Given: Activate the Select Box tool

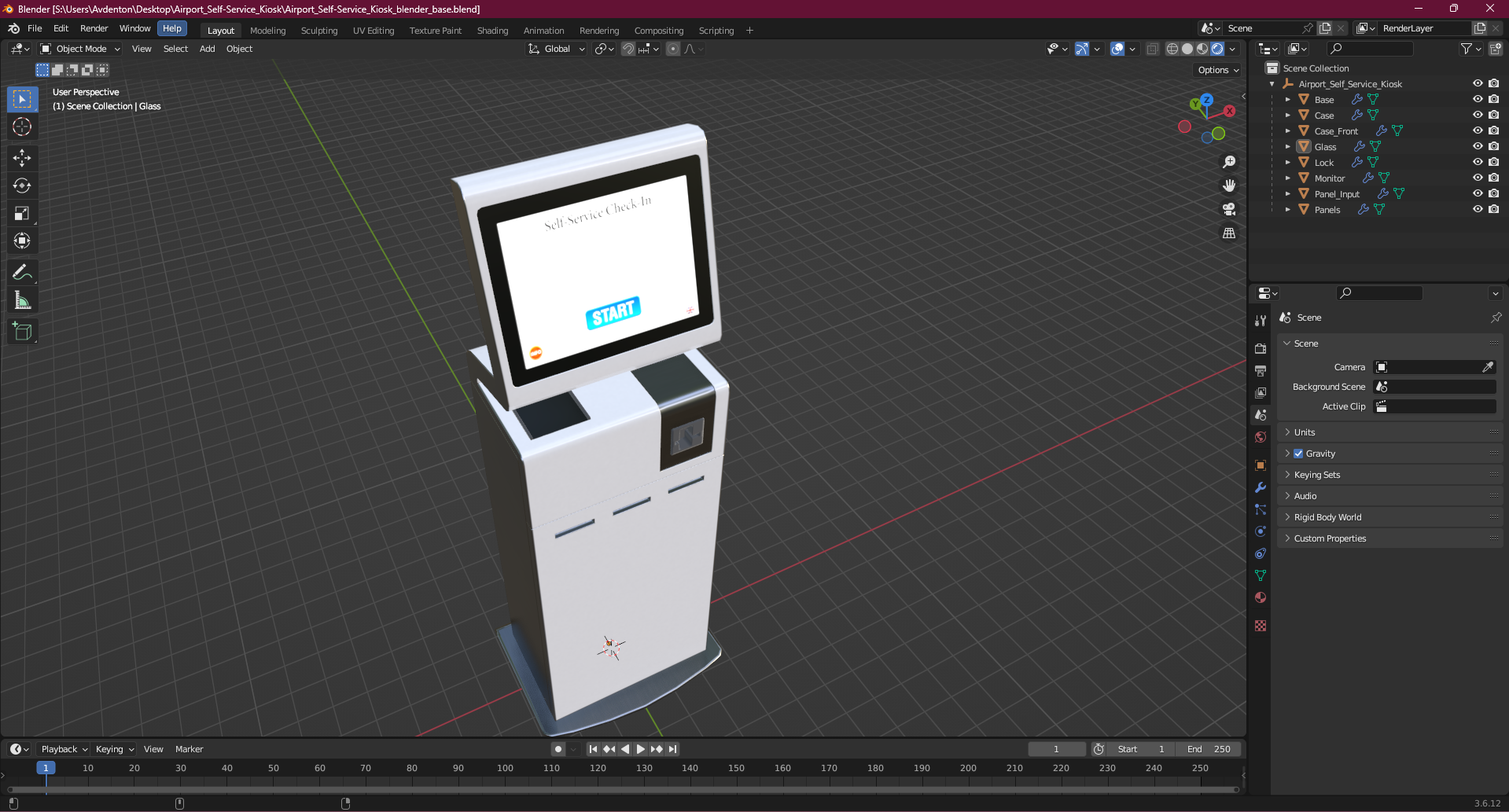Looking at the screenshot, I should 22,99.
